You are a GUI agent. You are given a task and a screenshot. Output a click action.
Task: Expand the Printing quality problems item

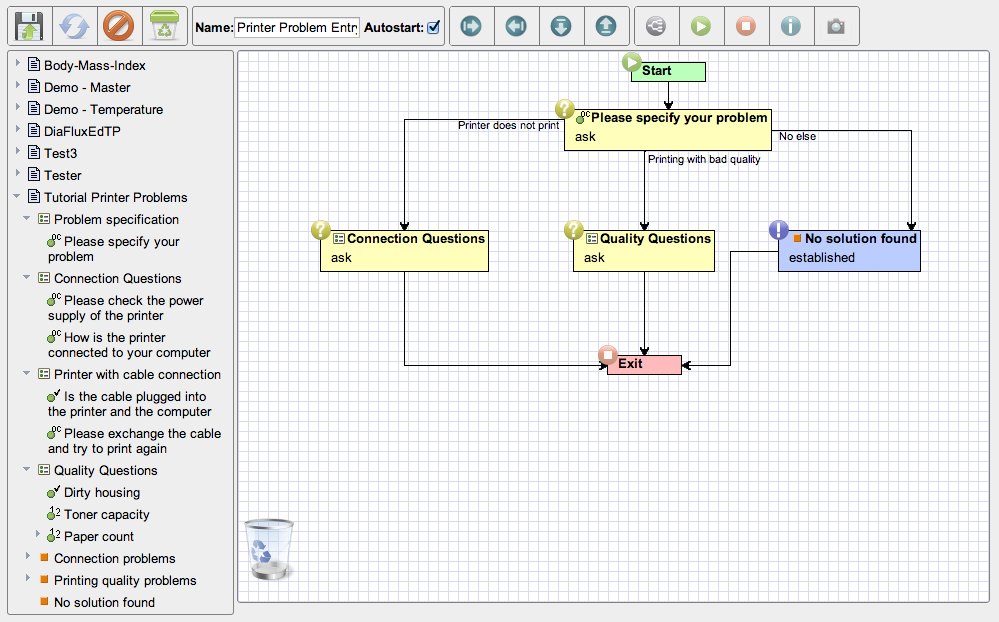(27, 578)
